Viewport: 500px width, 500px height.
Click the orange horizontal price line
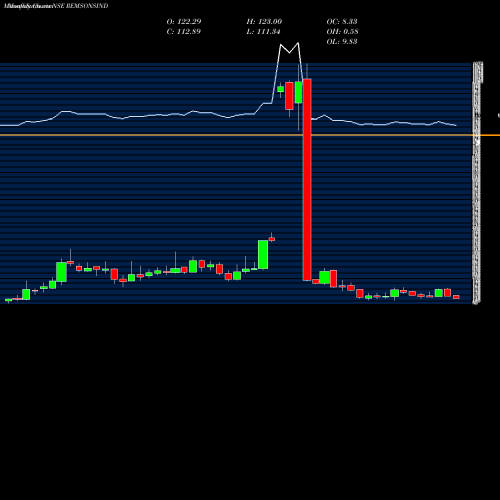pos(250,135)
